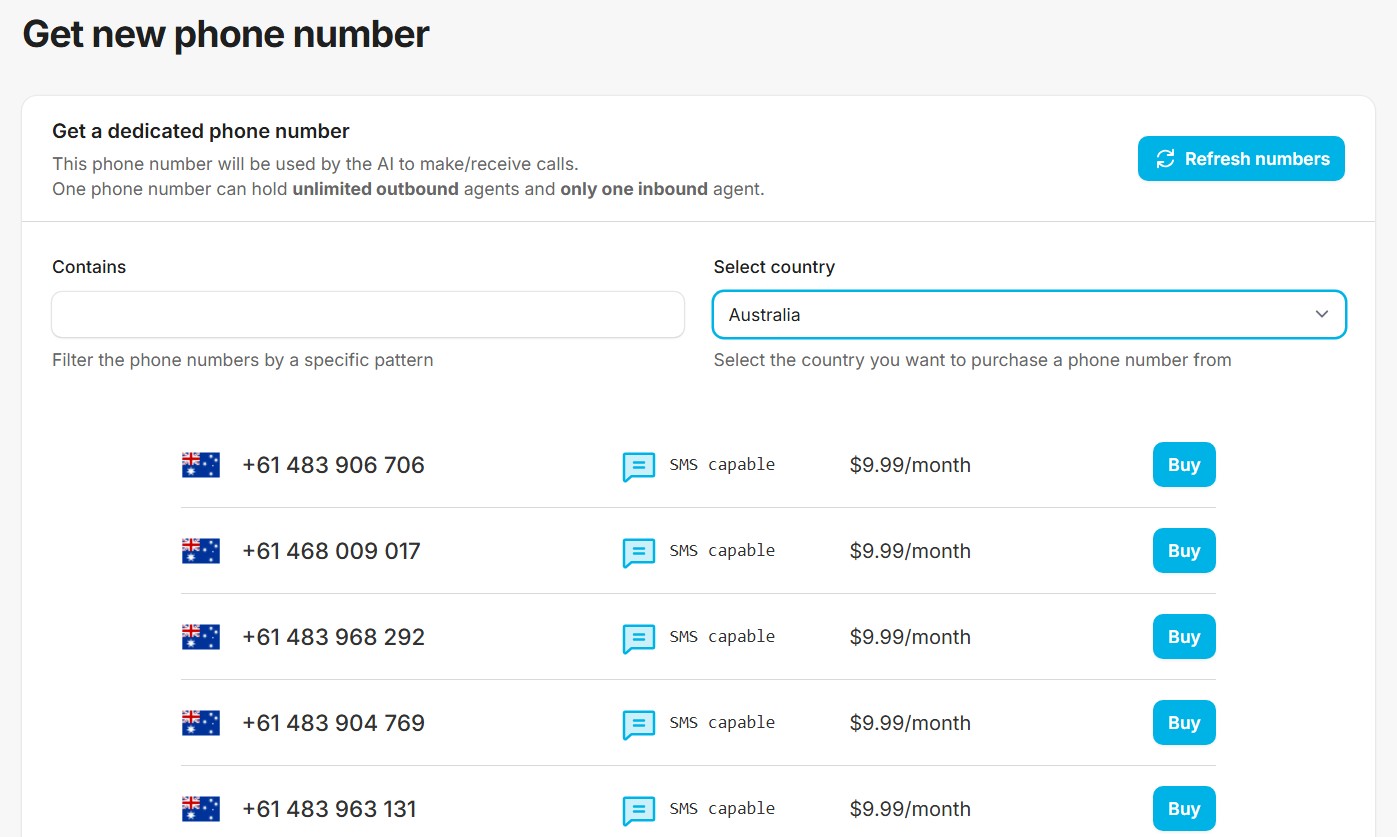Buy the number +61 483 968 292
The width and height of the screenshot is (1397, 837).
coord(1184,637)
